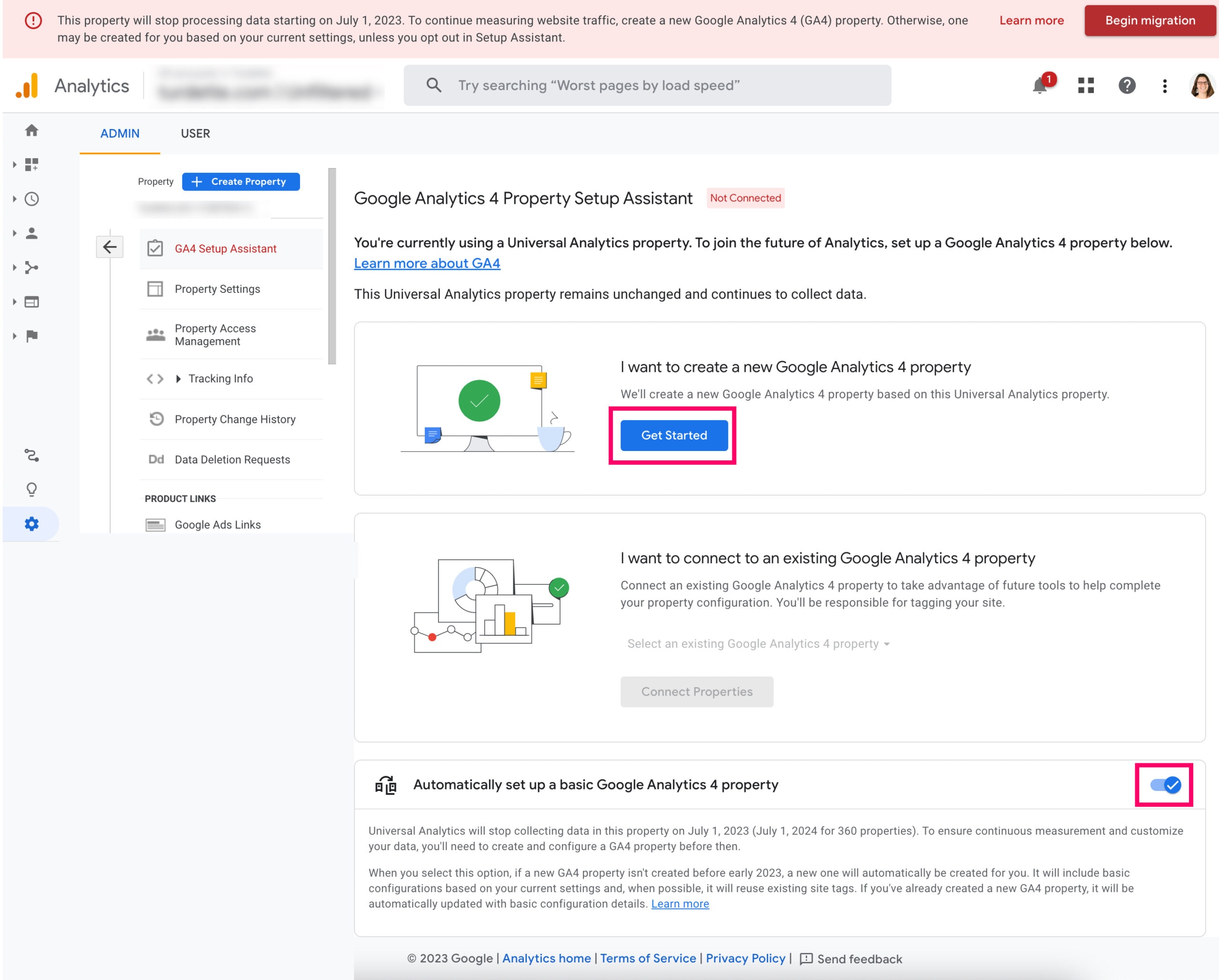
Task: Click the Property Settings layout icon
Action: [x=155, y=289]
